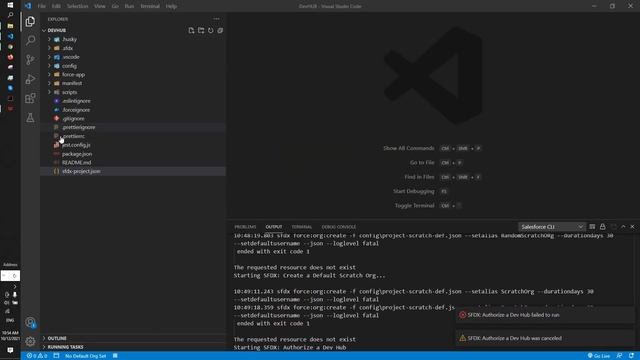Open the Manage gear settings
This screenshot has width=640, height=360.
[30, 341]
